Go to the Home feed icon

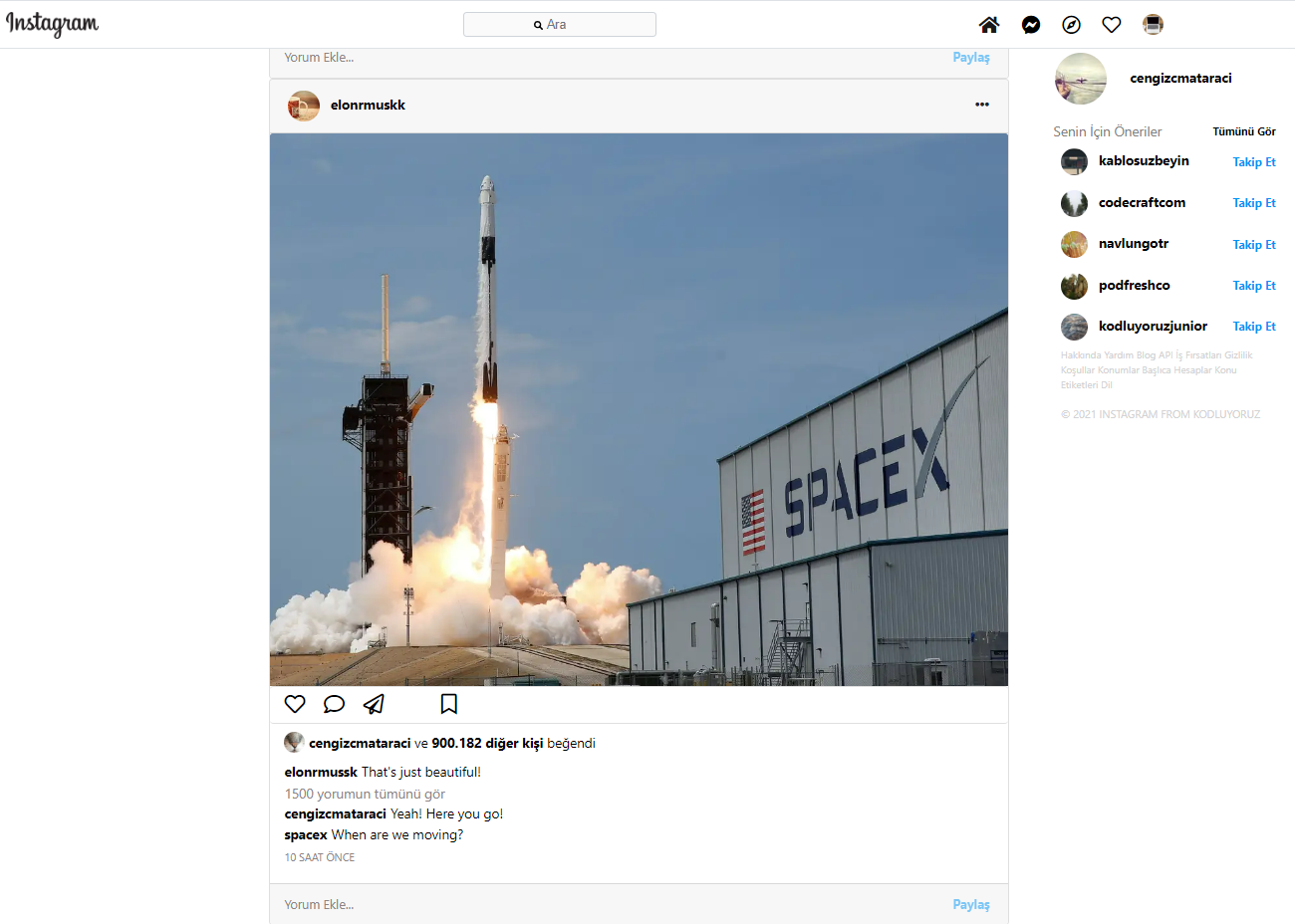point(989,25)
